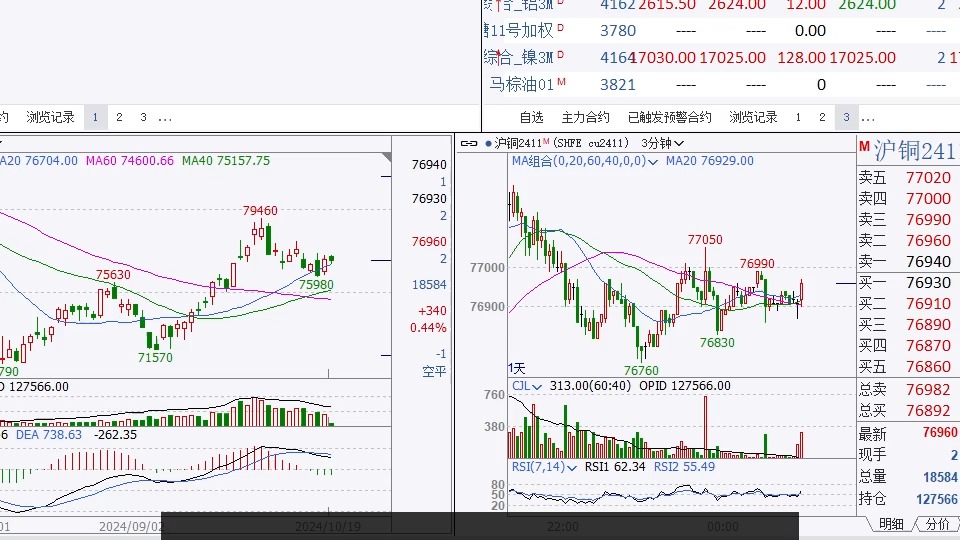The image size is (960, 540).
Task: Switch to the 明细 tab
Action: pyautogui.click(x=890, y=523)
